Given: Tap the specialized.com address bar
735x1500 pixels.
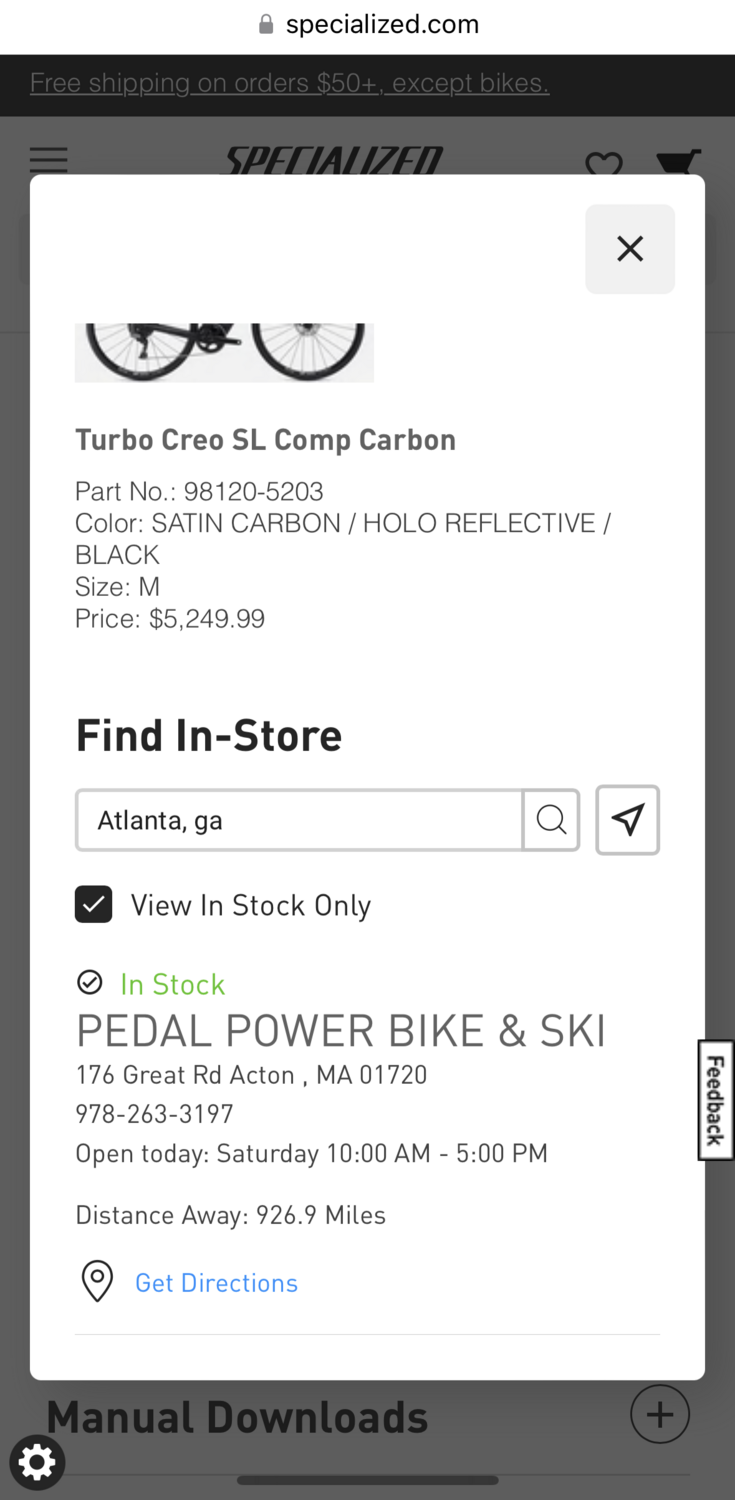Looking at the screenshot, I should (382, 25).
